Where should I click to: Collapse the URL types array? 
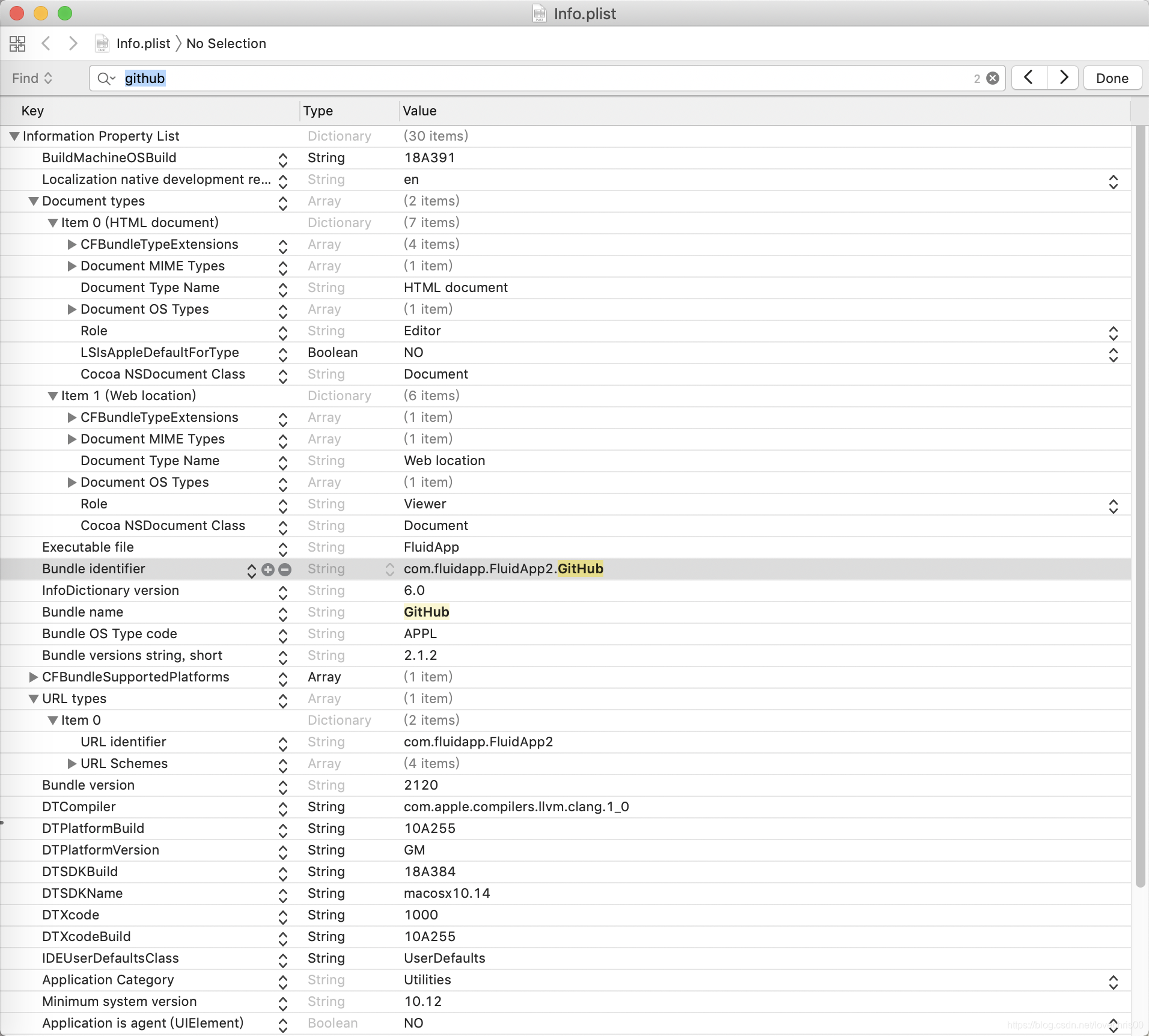coord(34,699)
